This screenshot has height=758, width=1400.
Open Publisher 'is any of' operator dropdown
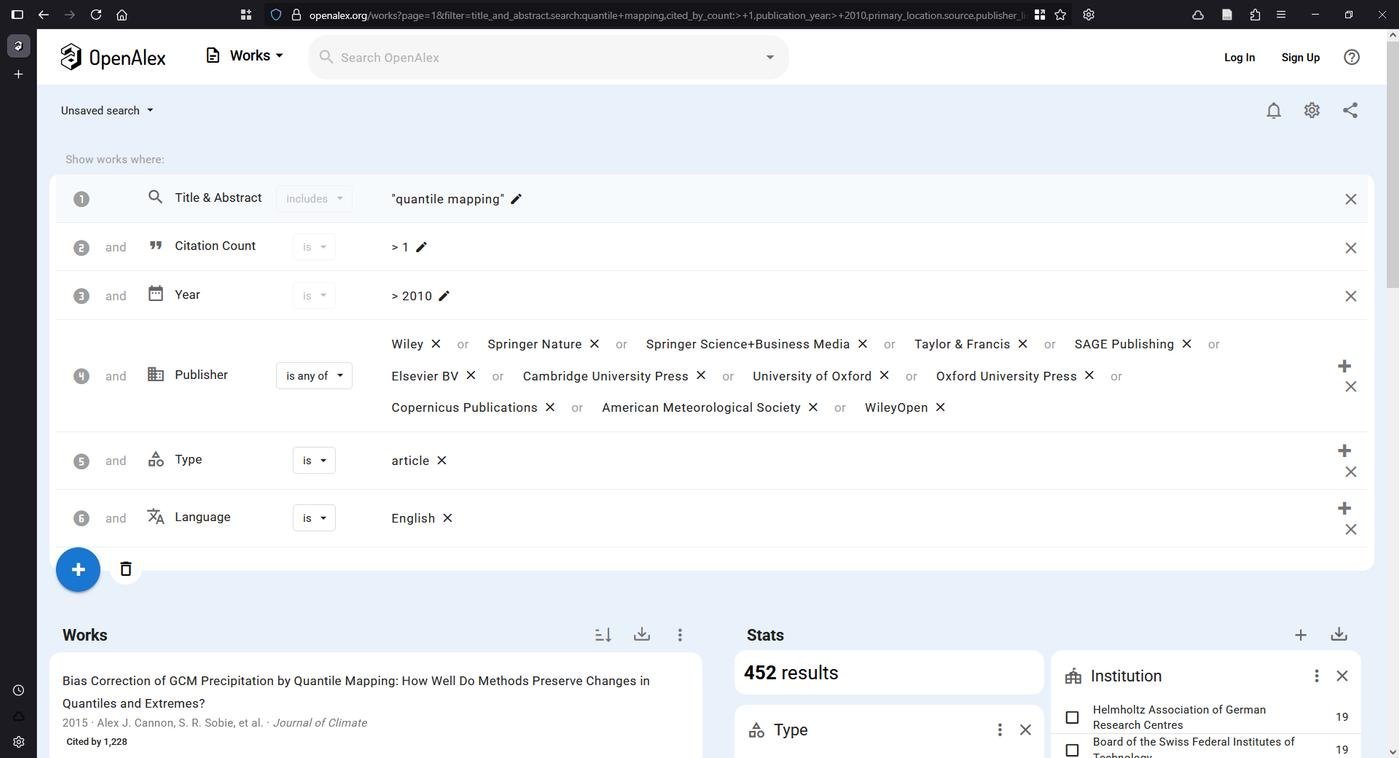(x=314, y=376)
